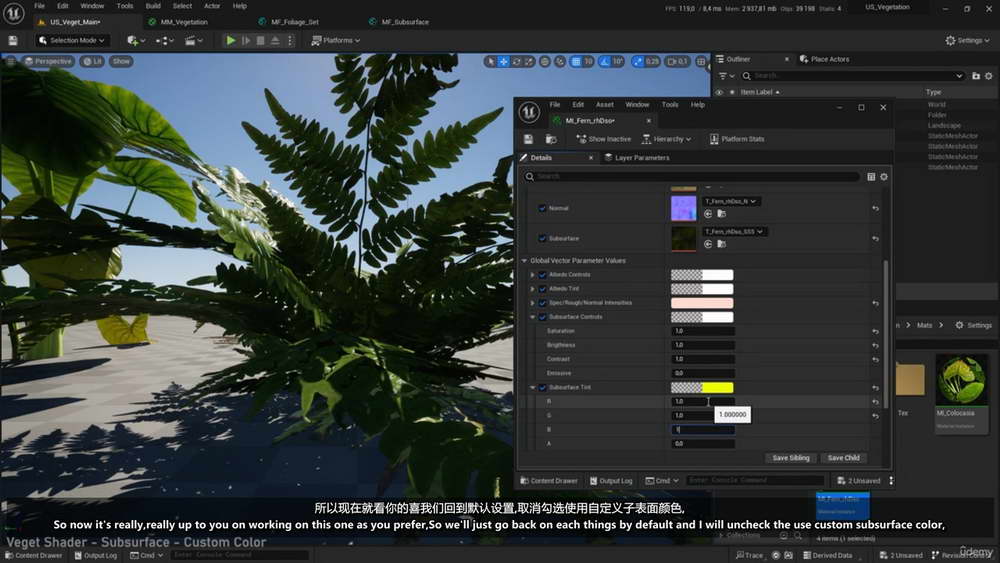Click Browse to asset icon in material editor
The height and width of the screenshot is (563, 1000).
click(551, 139)
